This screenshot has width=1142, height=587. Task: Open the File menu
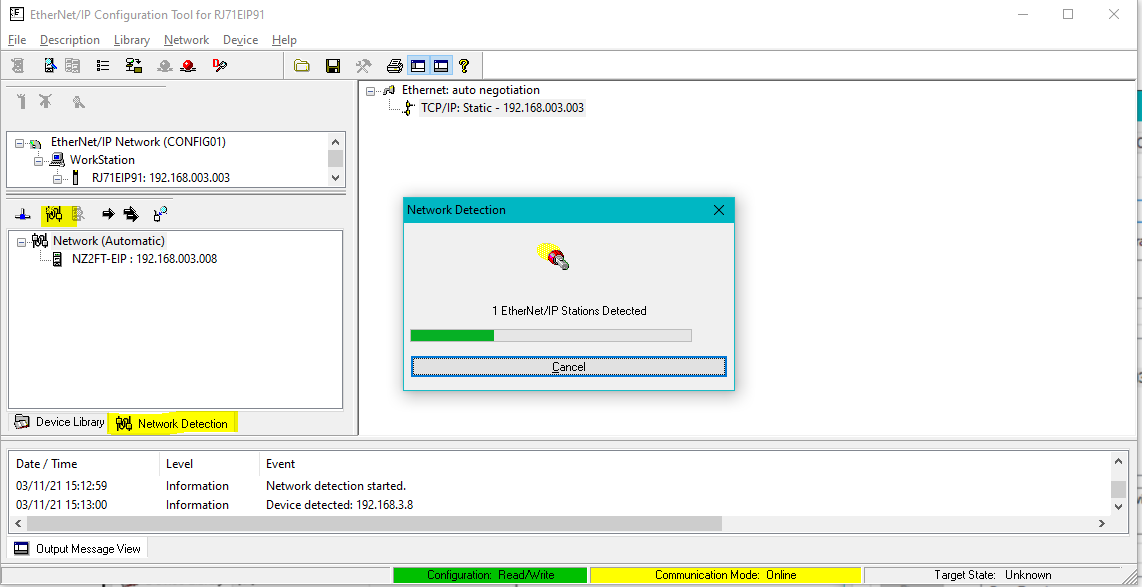point(17,40)
